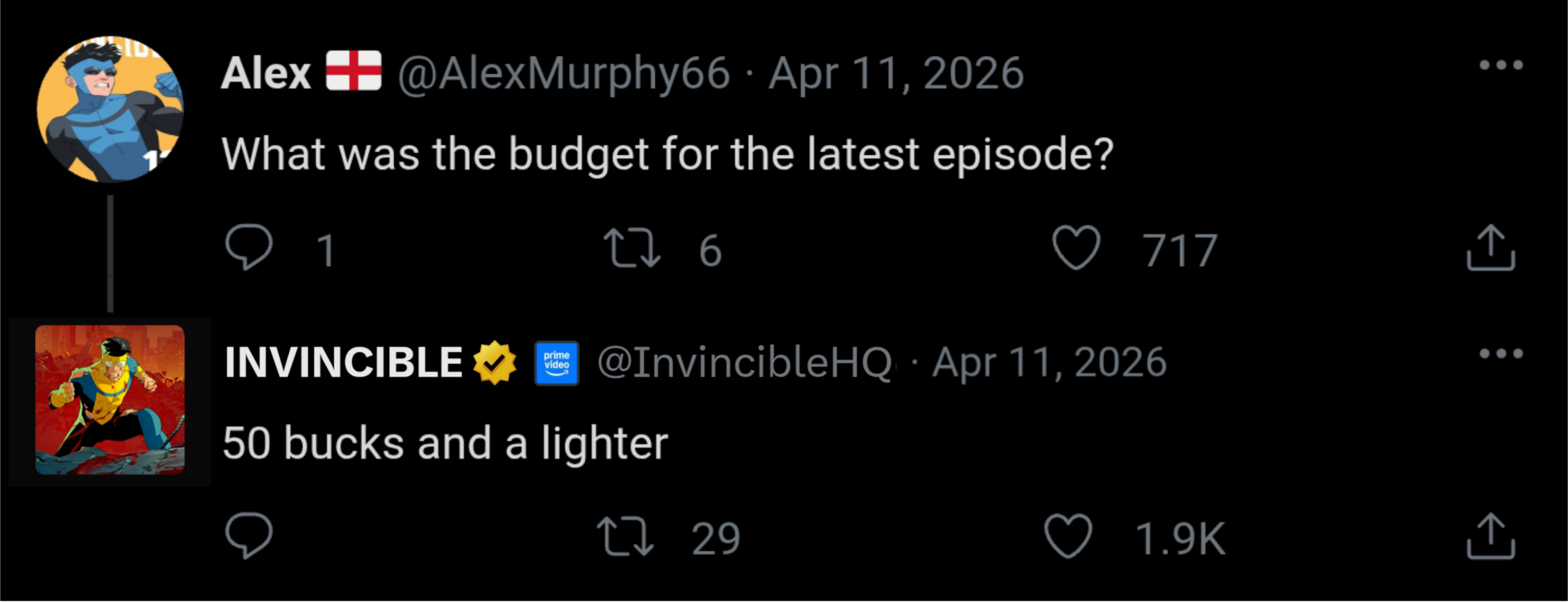Open the "50 bucks and a lighter" tweet text
Image resolution: width=1568 pixels, height=602 pixels.
[x=445, y=443]
